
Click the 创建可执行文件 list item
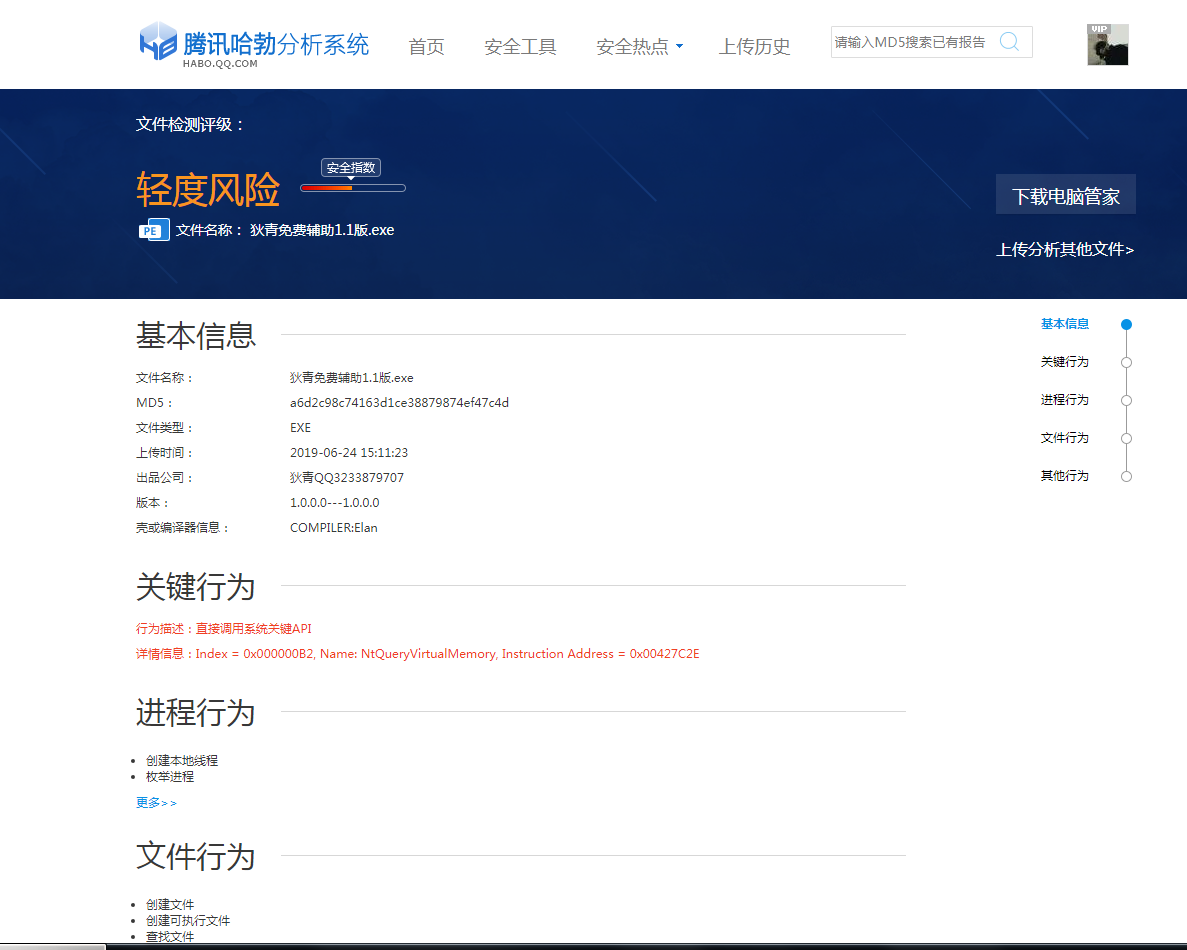click(x=188, y=920)
